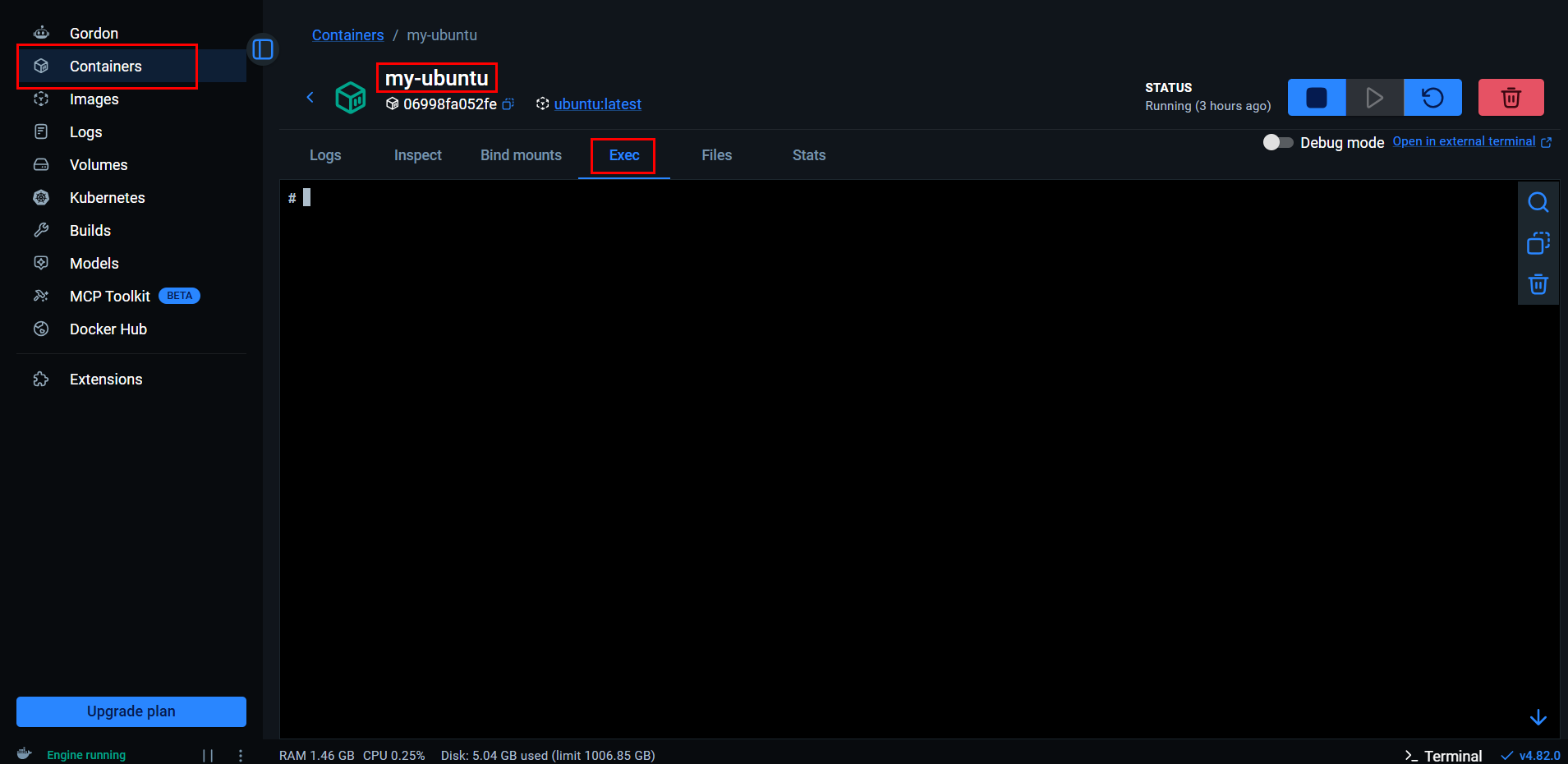The width and height of the screenshot is (1568, 764).
Task: Click the Running (3 hours ago) status
Action: click(1208, 106)
